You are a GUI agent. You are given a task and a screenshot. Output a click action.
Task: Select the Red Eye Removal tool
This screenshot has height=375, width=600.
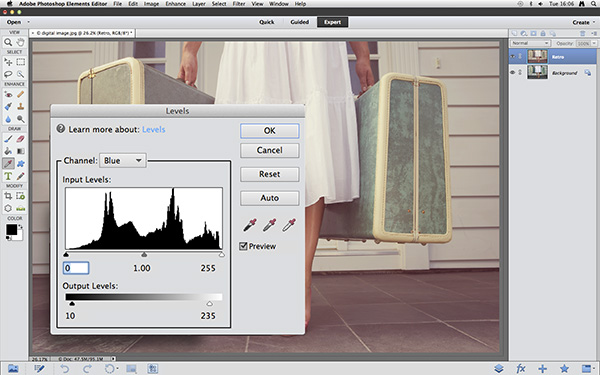pyautogui.click(x=8, y=94)
